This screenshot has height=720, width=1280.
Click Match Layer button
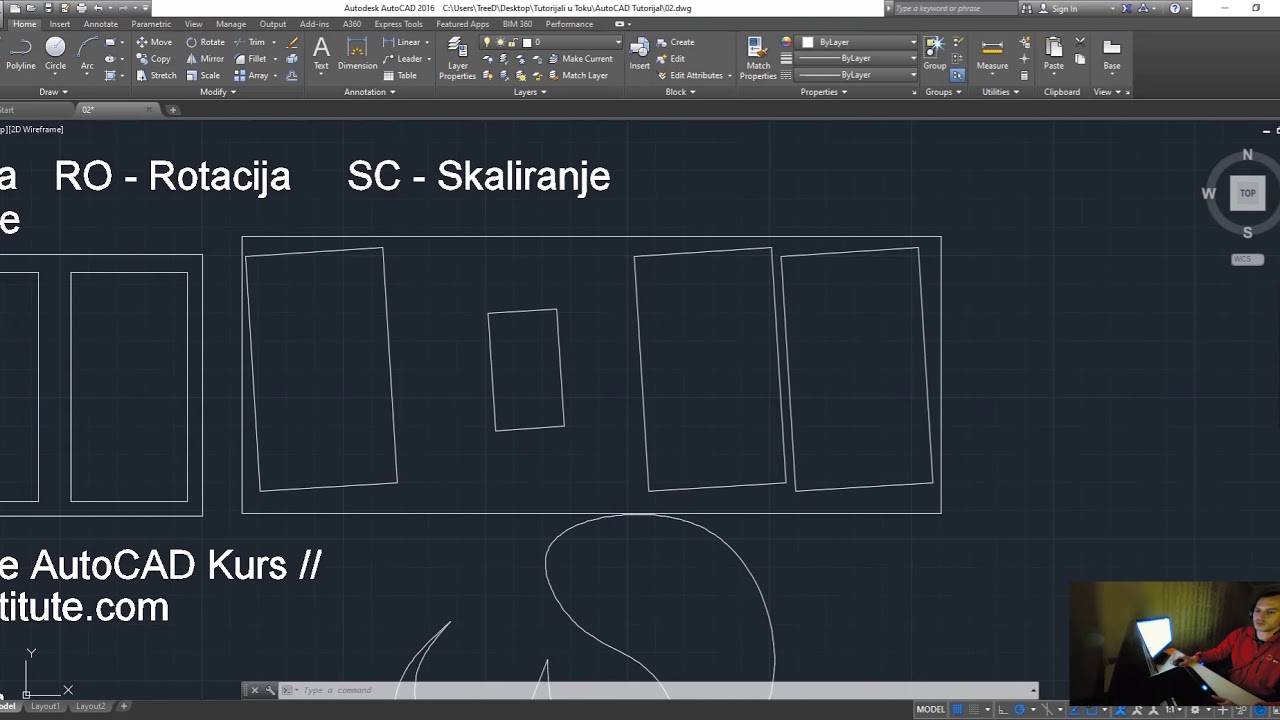578,75
